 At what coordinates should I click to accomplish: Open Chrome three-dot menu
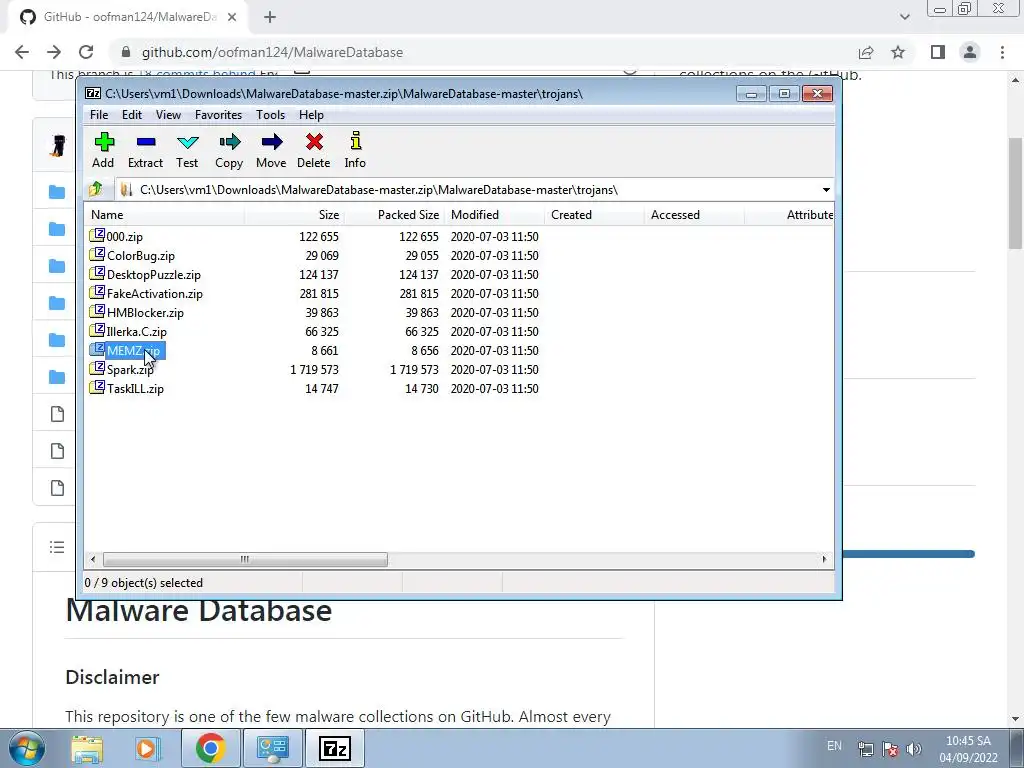[1002, 52]
